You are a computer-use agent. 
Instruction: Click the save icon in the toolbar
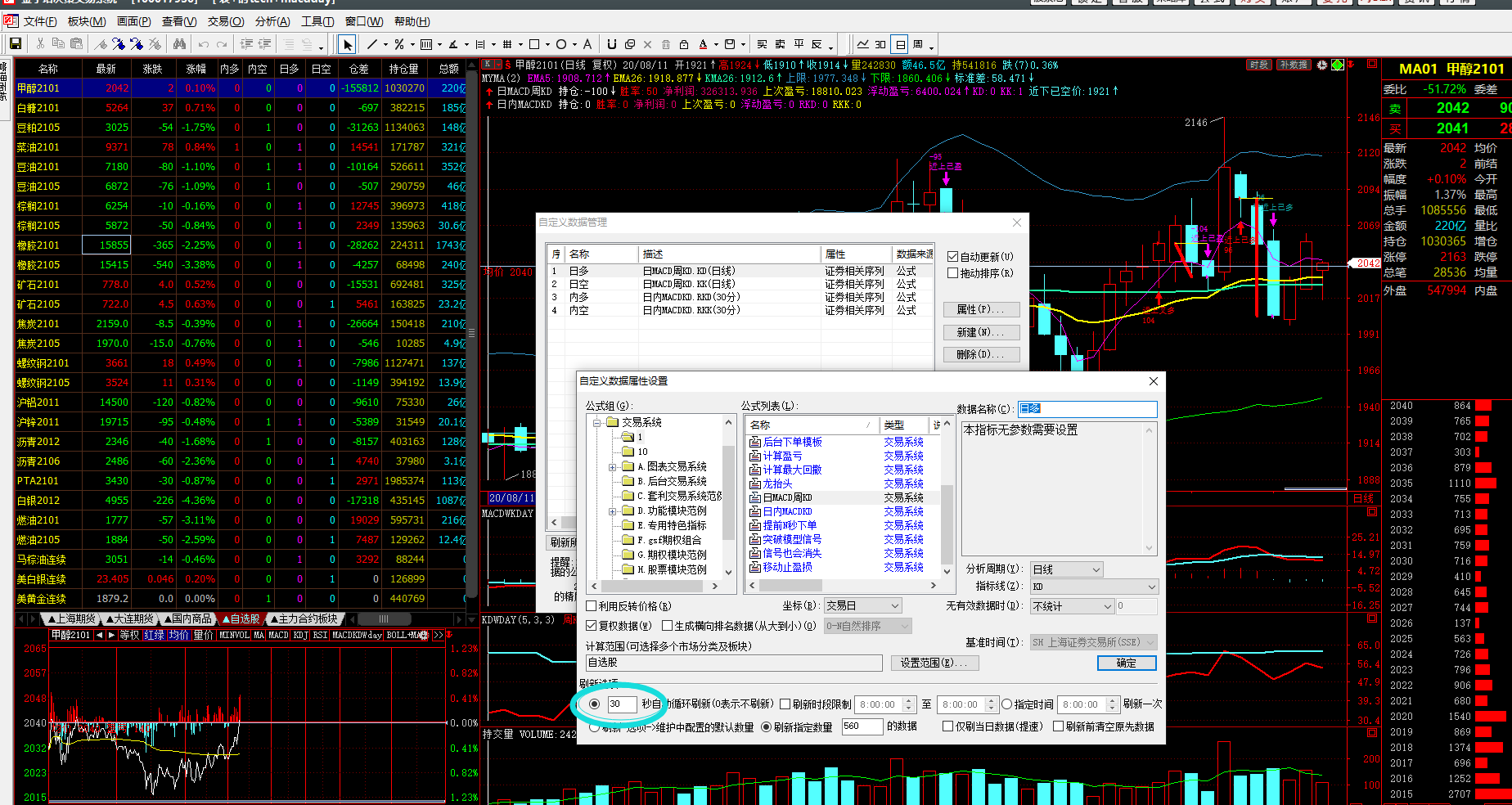tap(15, 44)
